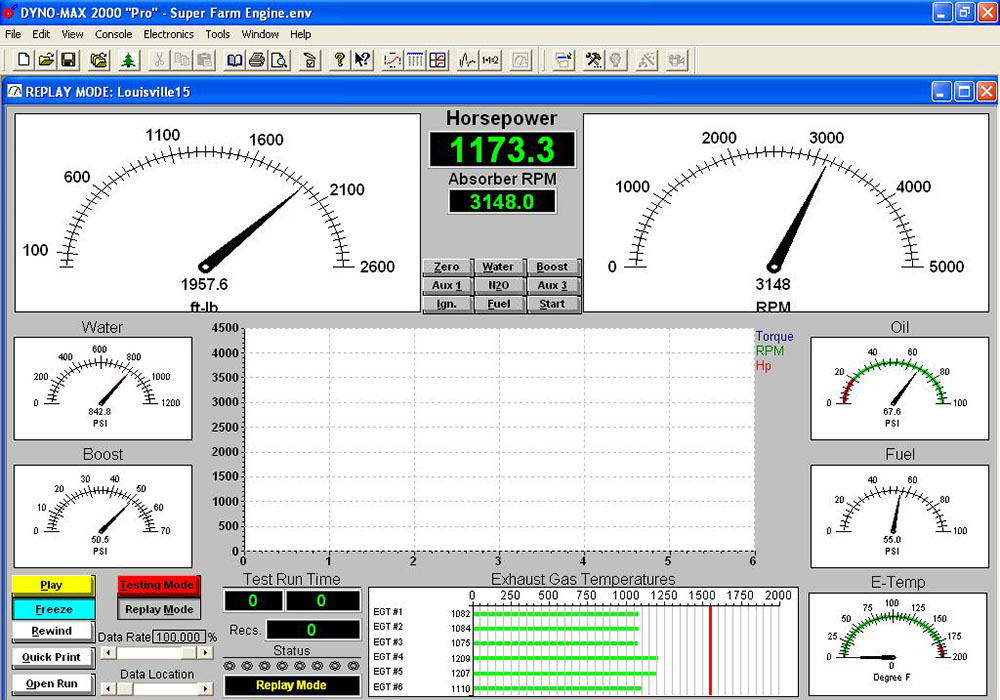This screenshot has width=1000, height=700.
Task: Open the book icon in toolbar
Action: [235, 61]
